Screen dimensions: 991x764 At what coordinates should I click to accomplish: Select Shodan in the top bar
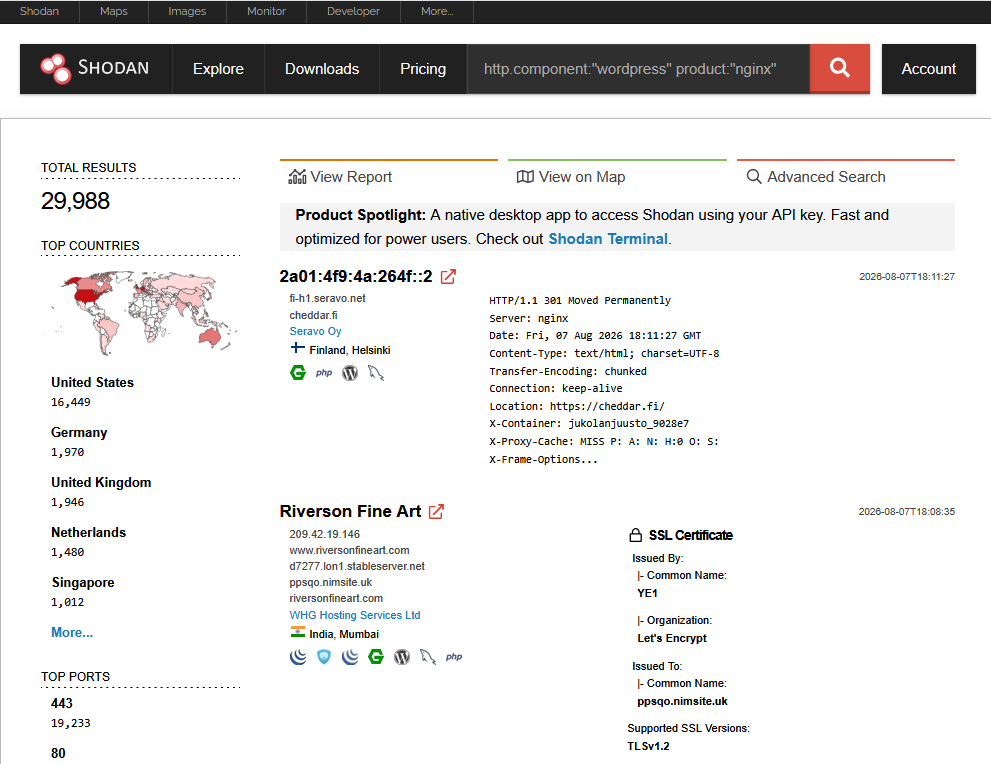point(39,11)
